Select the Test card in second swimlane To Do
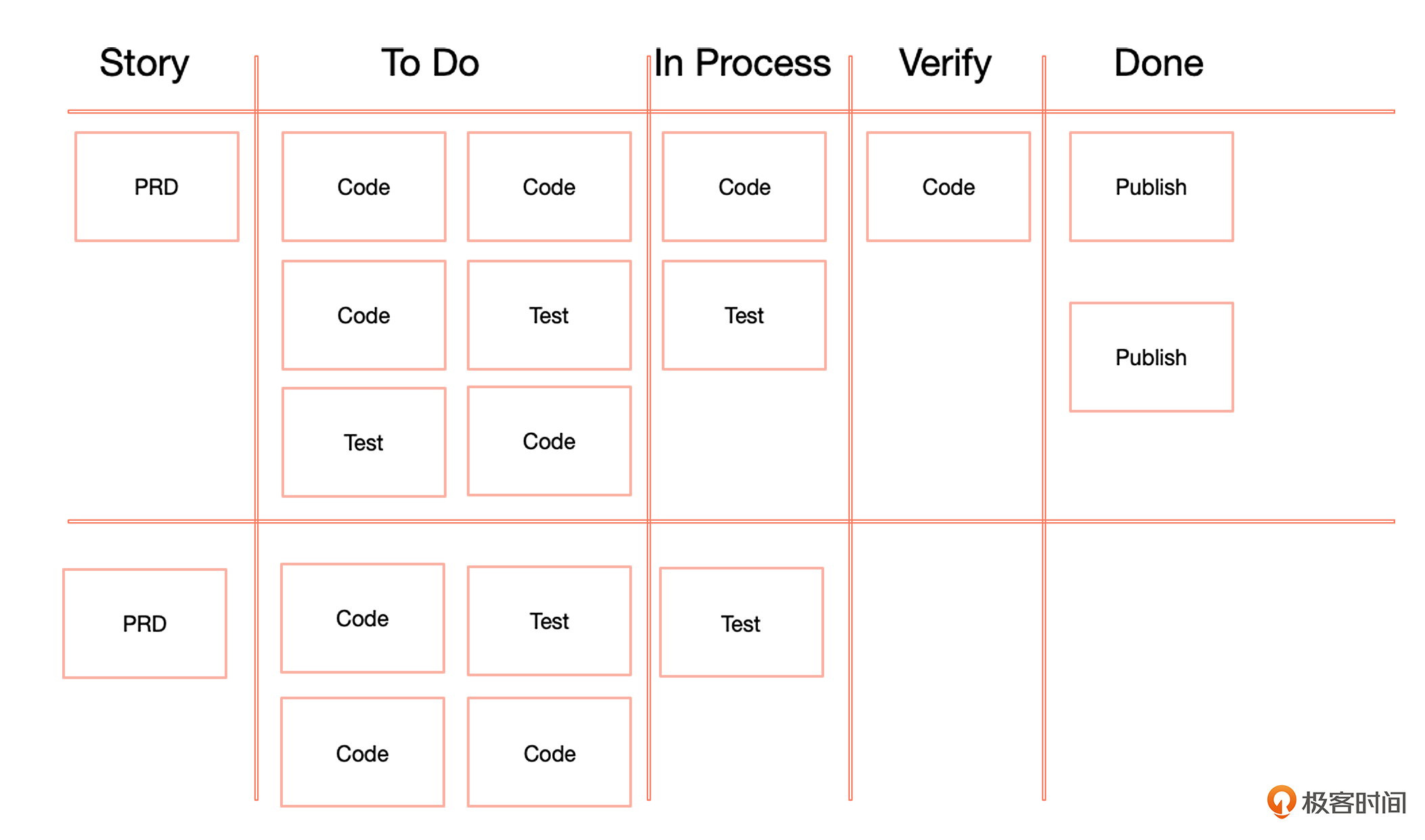This screenshot has height=840, width=1425. [x=549, y=620]
